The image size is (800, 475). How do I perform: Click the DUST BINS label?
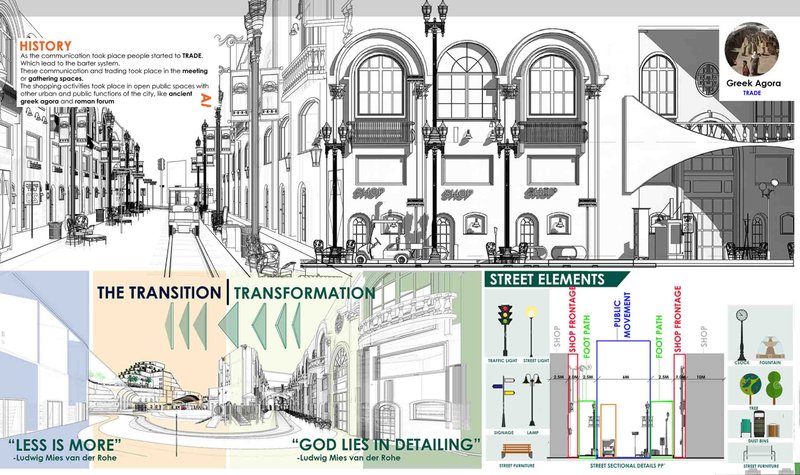point(760,440)
